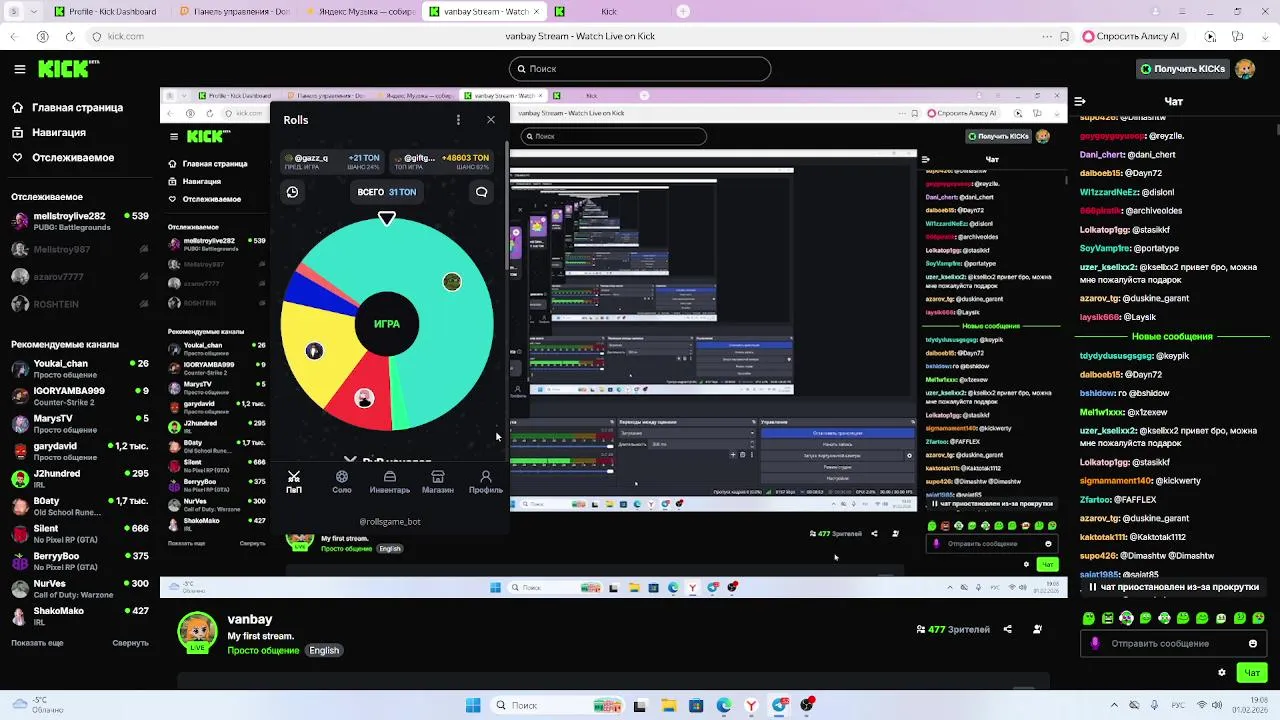Open OBS Studio from the taskbar

[x=807, y=705]
